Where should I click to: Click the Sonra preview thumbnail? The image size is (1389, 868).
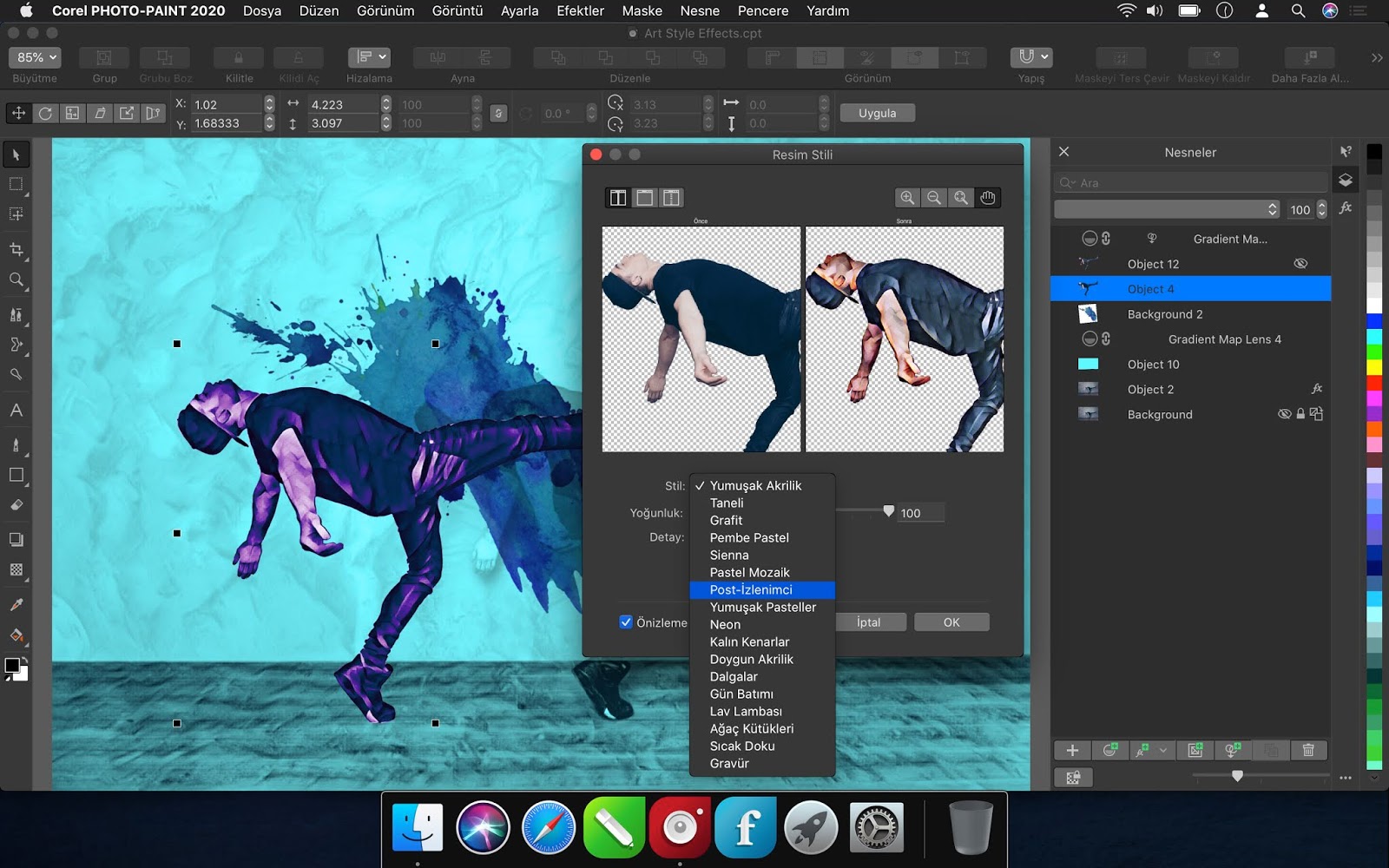pyautogui.click(x=905, y=339)
